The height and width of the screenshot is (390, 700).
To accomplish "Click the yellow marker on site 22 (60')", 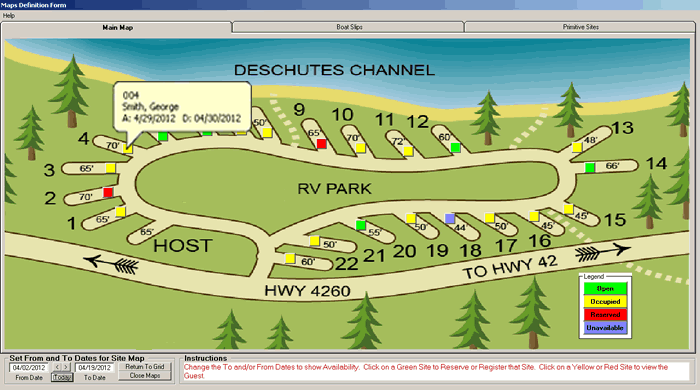I will [x=290, y=258].
